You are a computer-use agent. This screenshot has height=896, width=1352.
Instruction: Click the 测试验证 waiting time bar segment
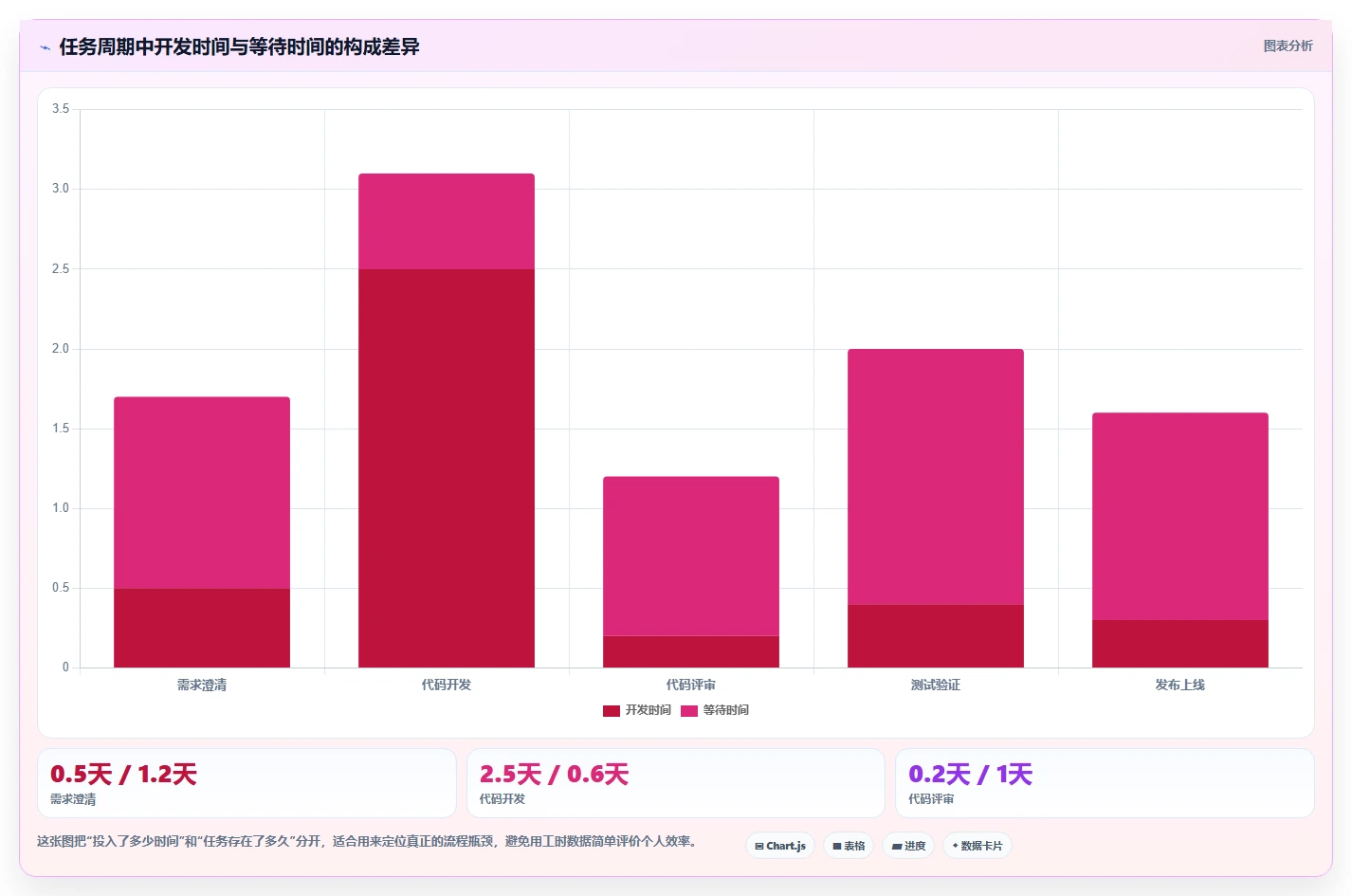[x=936, y=476]
